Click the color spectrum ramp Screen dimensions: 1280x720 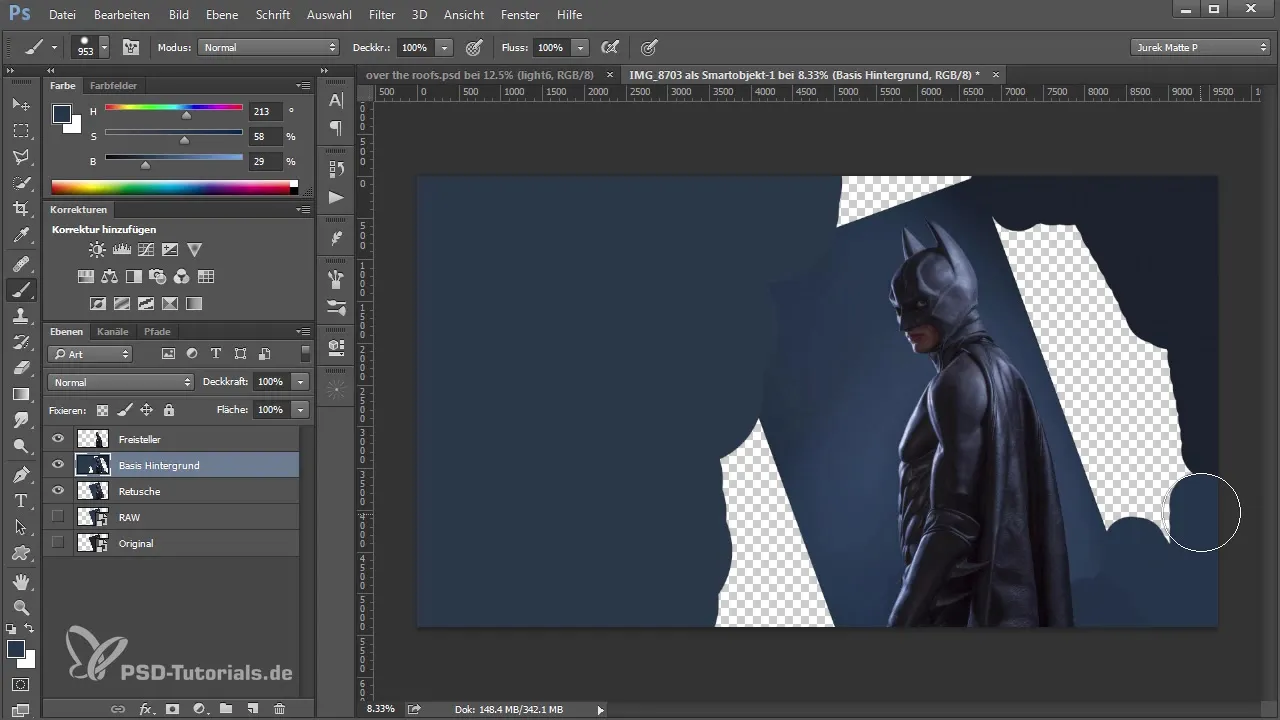tap(174, 187)
